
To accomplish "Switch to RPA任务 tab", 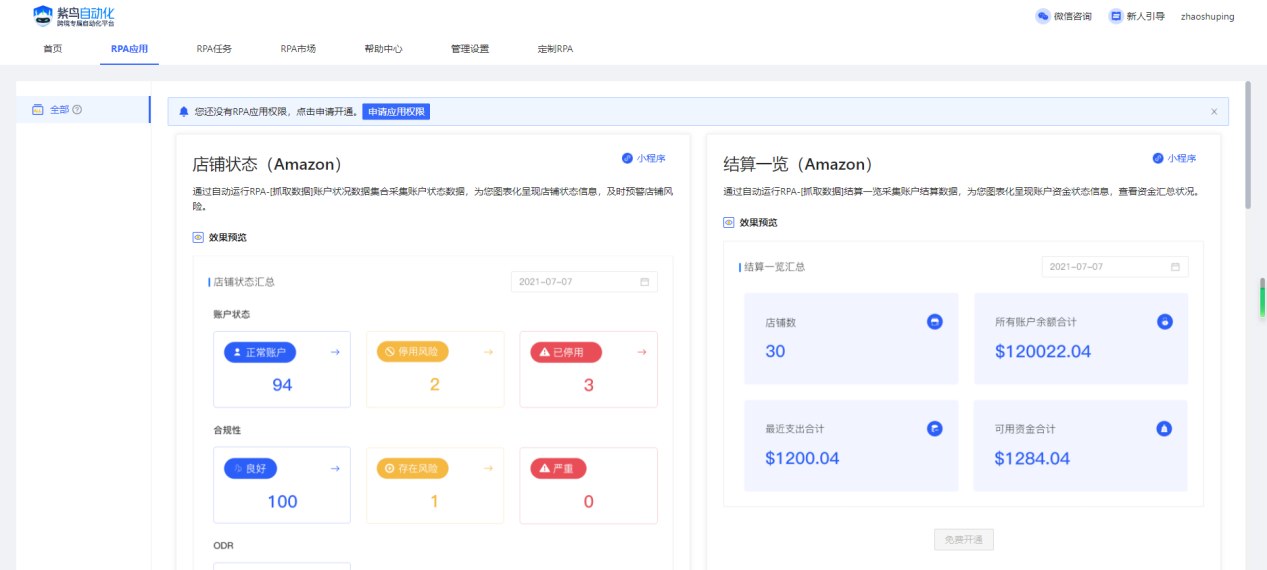I will tap(214, 48).
